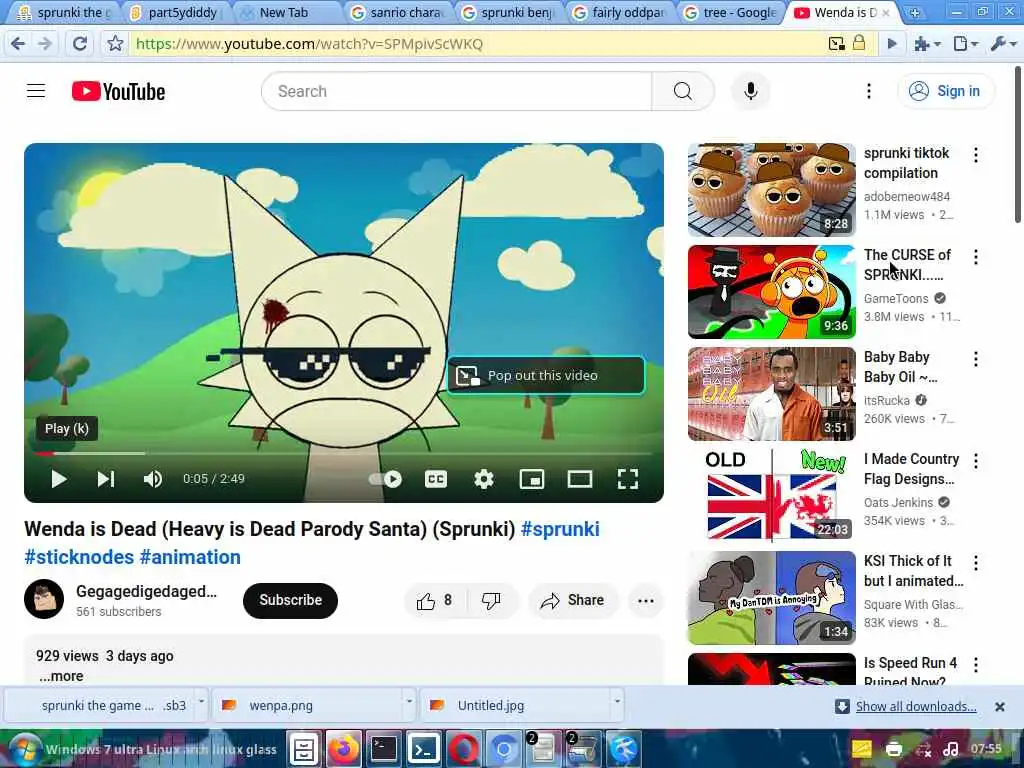Switch to the sprunki the g... tab

tap(64, 12)
